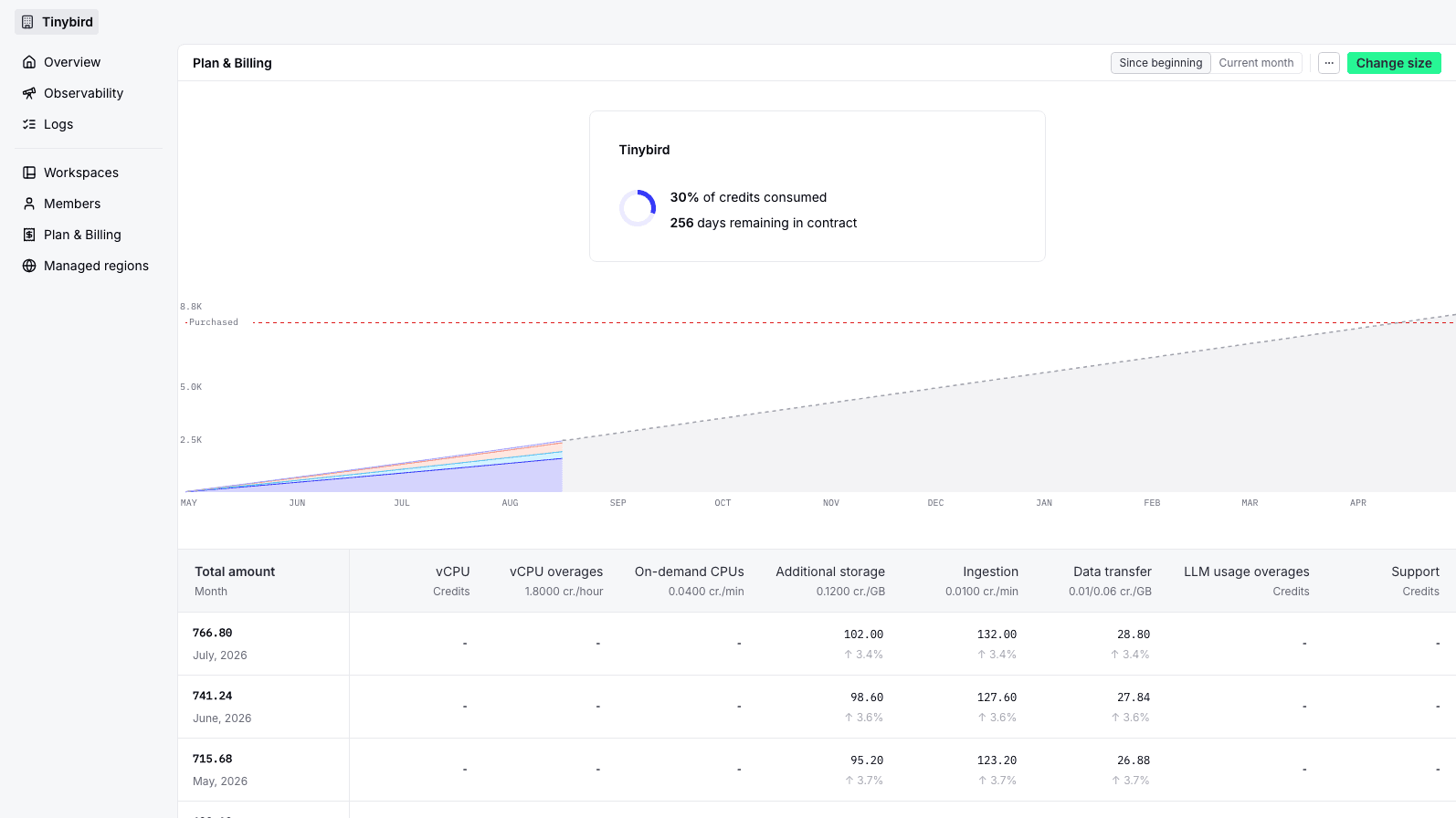
Task: Click the credits consumed progress ring
Action: pos(638,208)
